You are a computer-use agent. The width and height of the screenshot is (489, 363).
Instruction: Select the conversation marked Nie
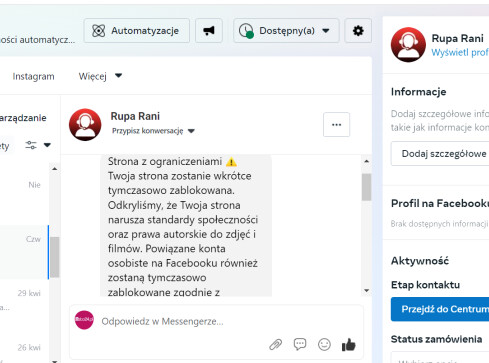click(x=24, y=198)
